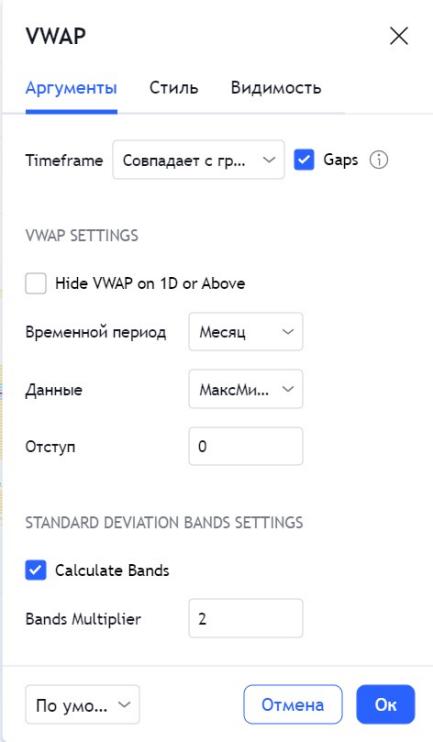Disable the Calculate Bands checkbox
Image resolution: width=433 pixels, height=742 pixels.
[36, 570]
